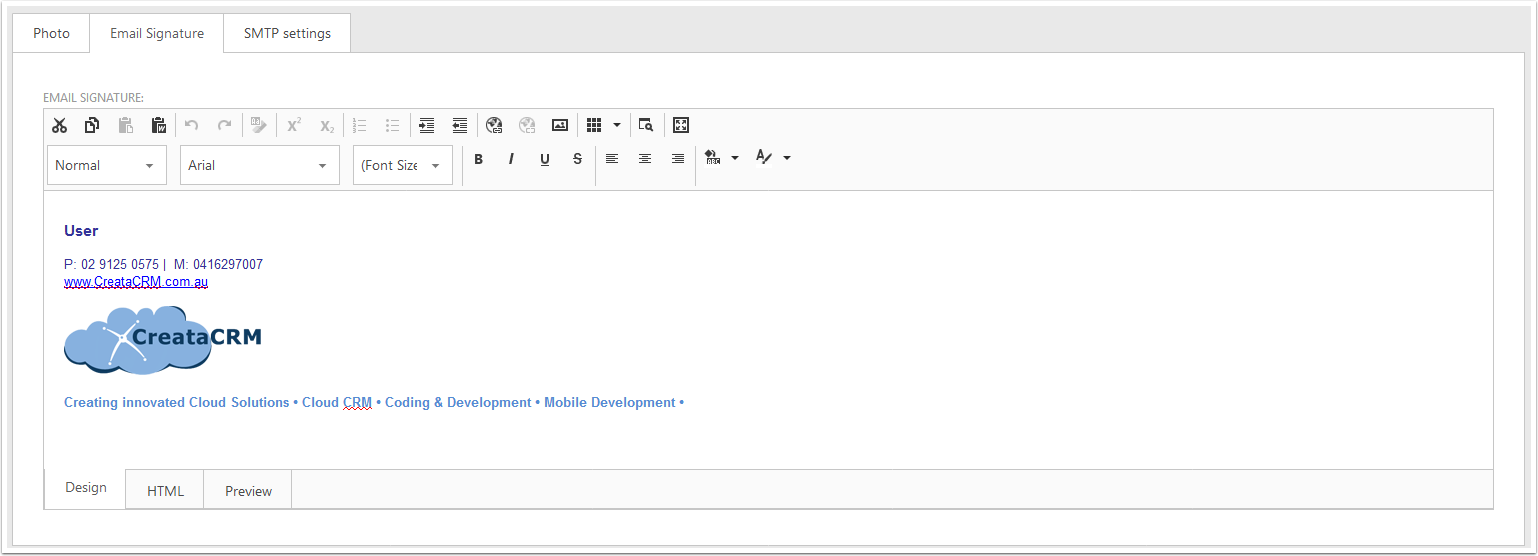Viewport: 1538px width, 556px height.
Task: Toggle full screen editor mode
Action: tap(681, 125)
